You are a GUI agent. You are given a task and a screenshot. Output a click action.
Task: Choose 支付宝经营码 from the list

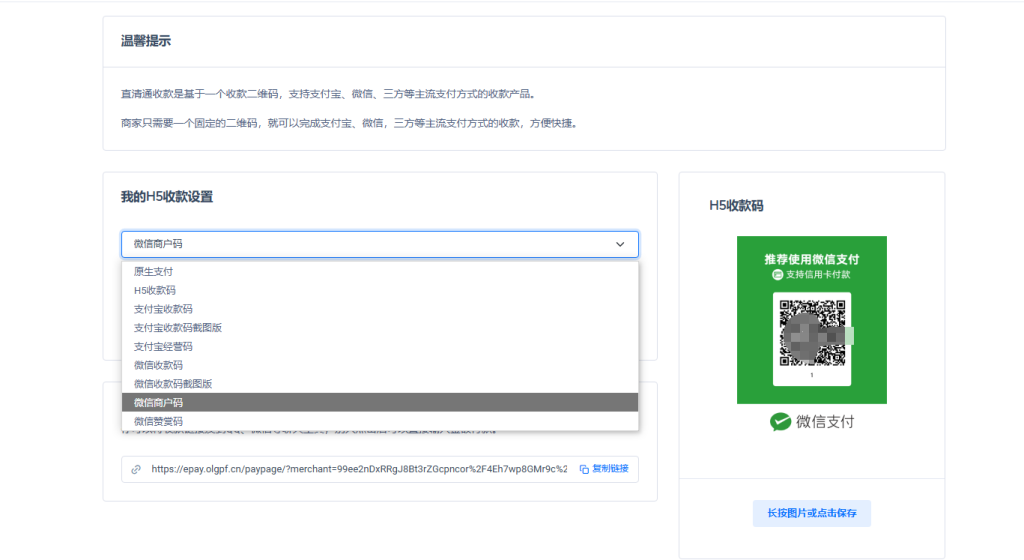click(x=379, y=347)
